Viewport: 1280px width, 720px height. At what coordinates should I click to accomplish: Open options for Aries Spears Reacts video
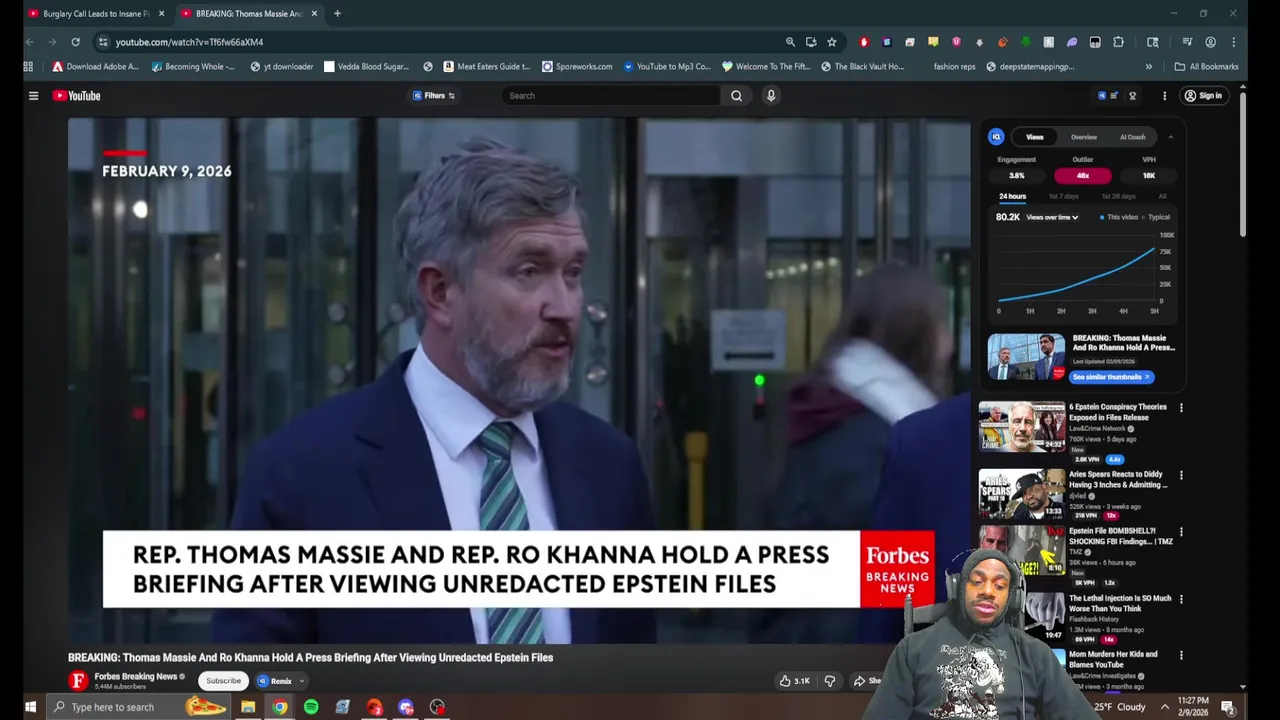(x=1181, y=475)
